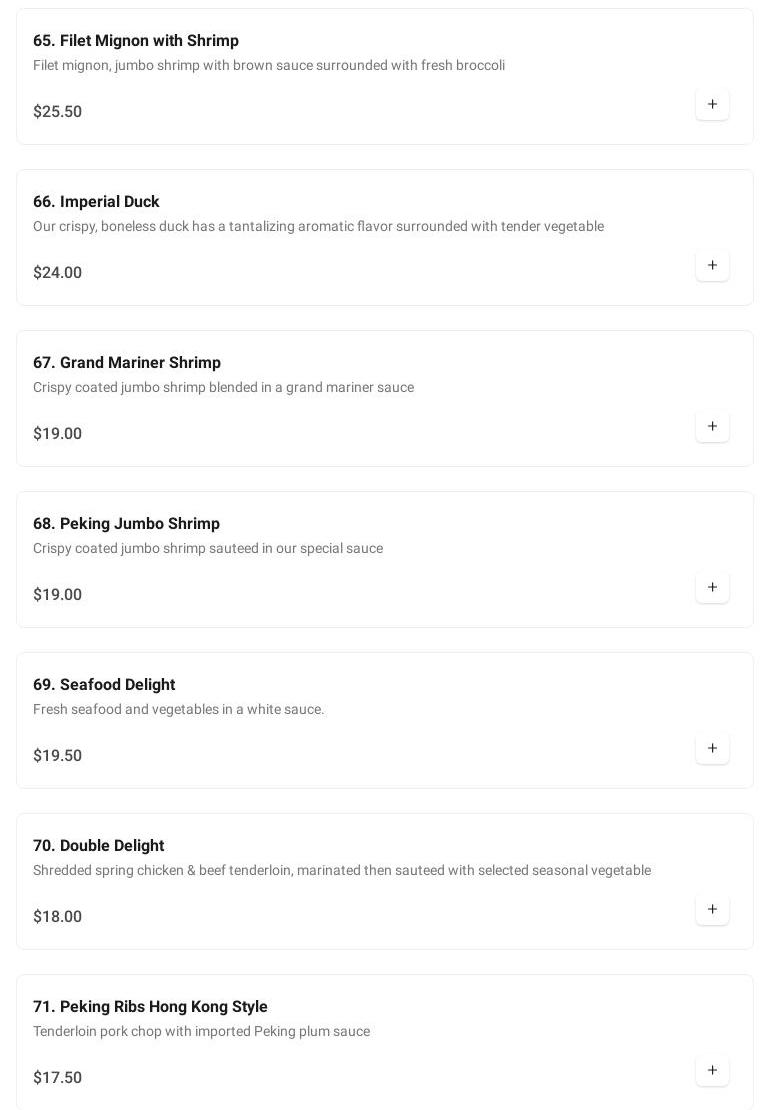
Task: Click the Double Delight description text
Action: (x=342, y=871)
